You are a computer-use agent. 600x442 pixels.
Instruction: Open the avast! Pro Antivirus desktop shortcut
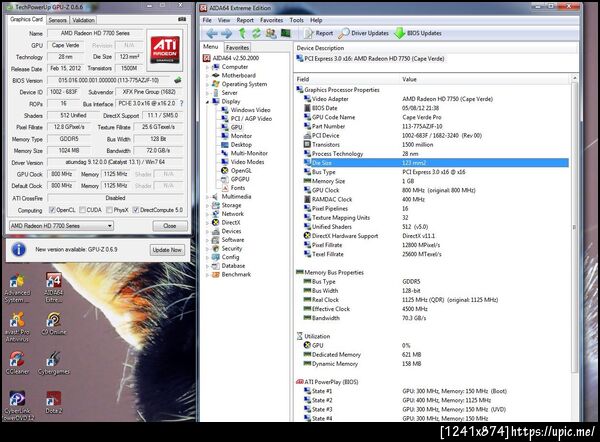[17, 328]
